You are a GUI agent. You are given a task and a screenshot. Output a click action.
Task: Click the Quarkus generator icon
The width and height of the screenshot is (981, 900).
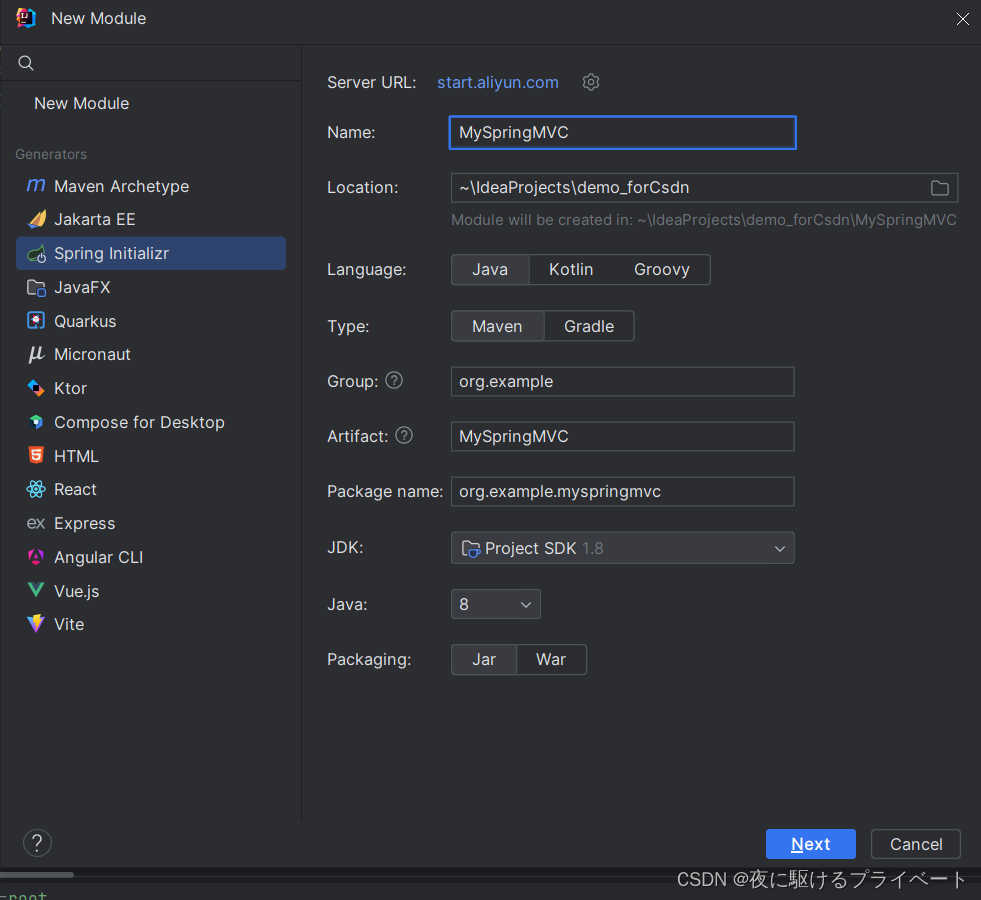36,321
